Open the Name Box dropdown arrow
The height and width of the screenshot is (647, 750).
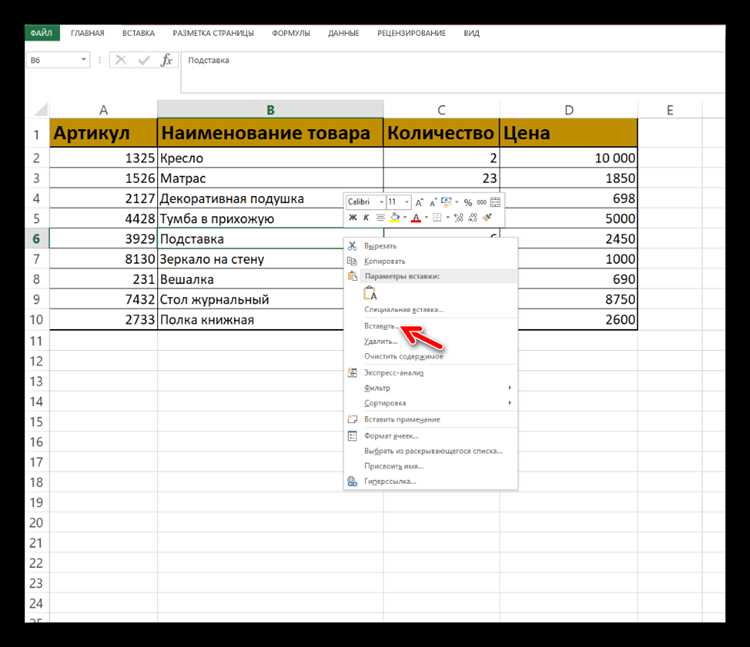tap(84, 60)
